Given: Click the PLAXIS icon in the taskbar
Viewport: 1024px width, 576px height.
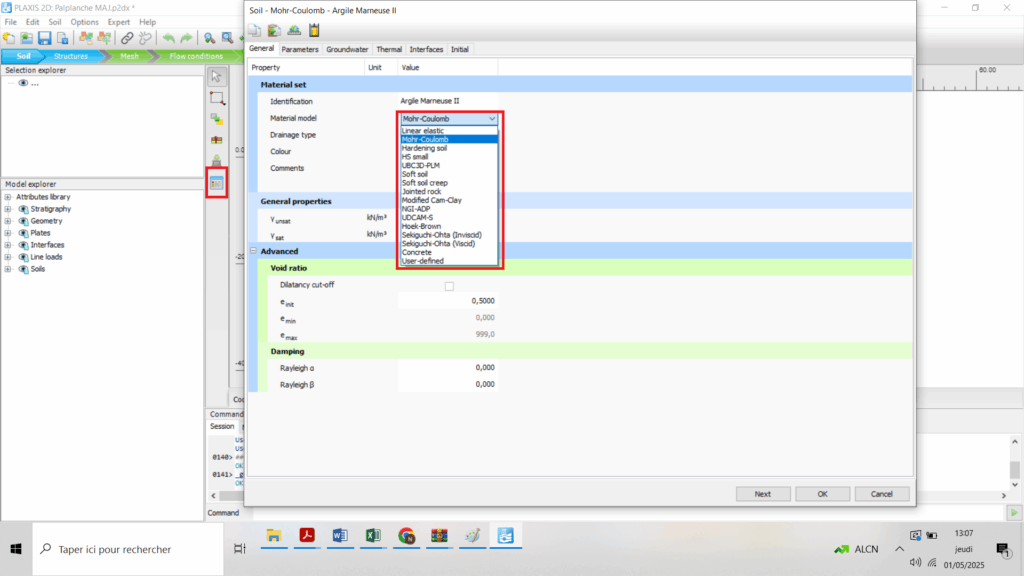Looking at the screenshot, I should coord(505,536).
